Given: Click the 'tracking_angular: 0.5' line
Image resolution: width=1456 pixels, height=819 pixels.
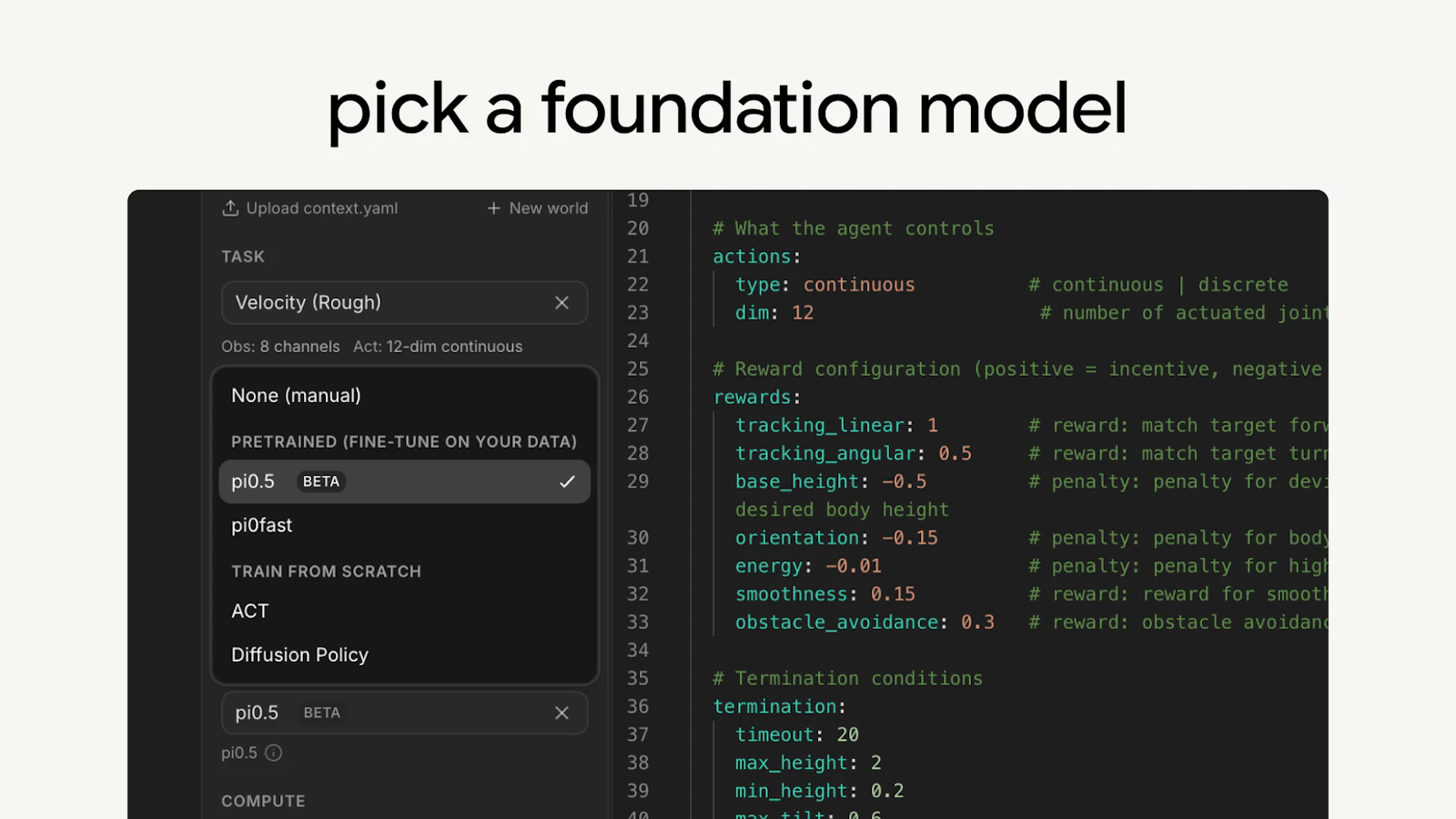Looking at the screenshot, I should pos(854,453).
